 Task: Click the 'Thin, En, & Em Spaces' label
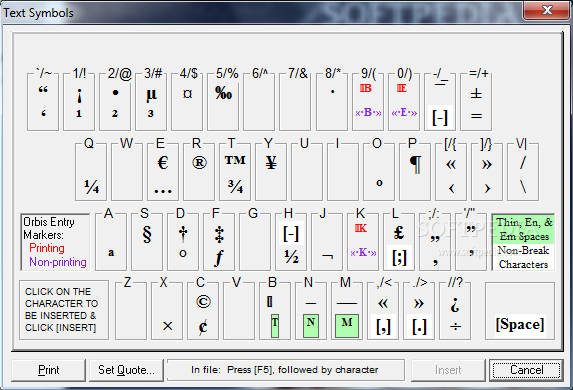pyautogui.click(x=524, y=229)
